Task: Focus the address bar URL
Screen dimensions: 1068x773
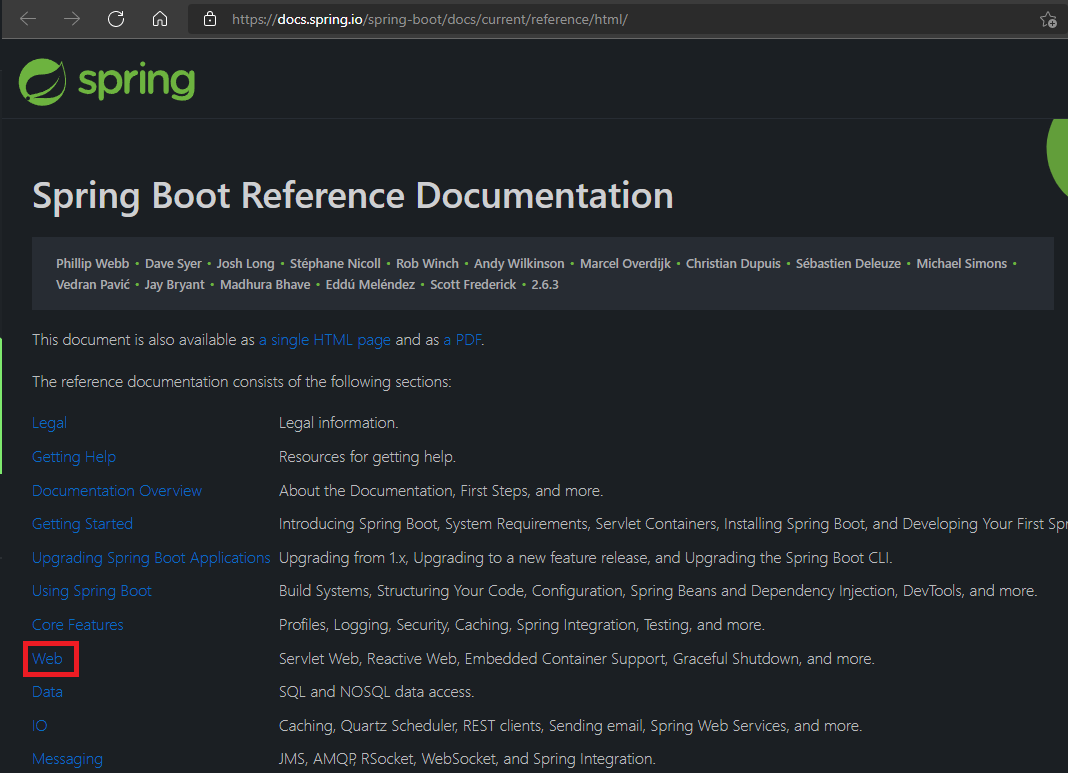Action: [429, 19]
